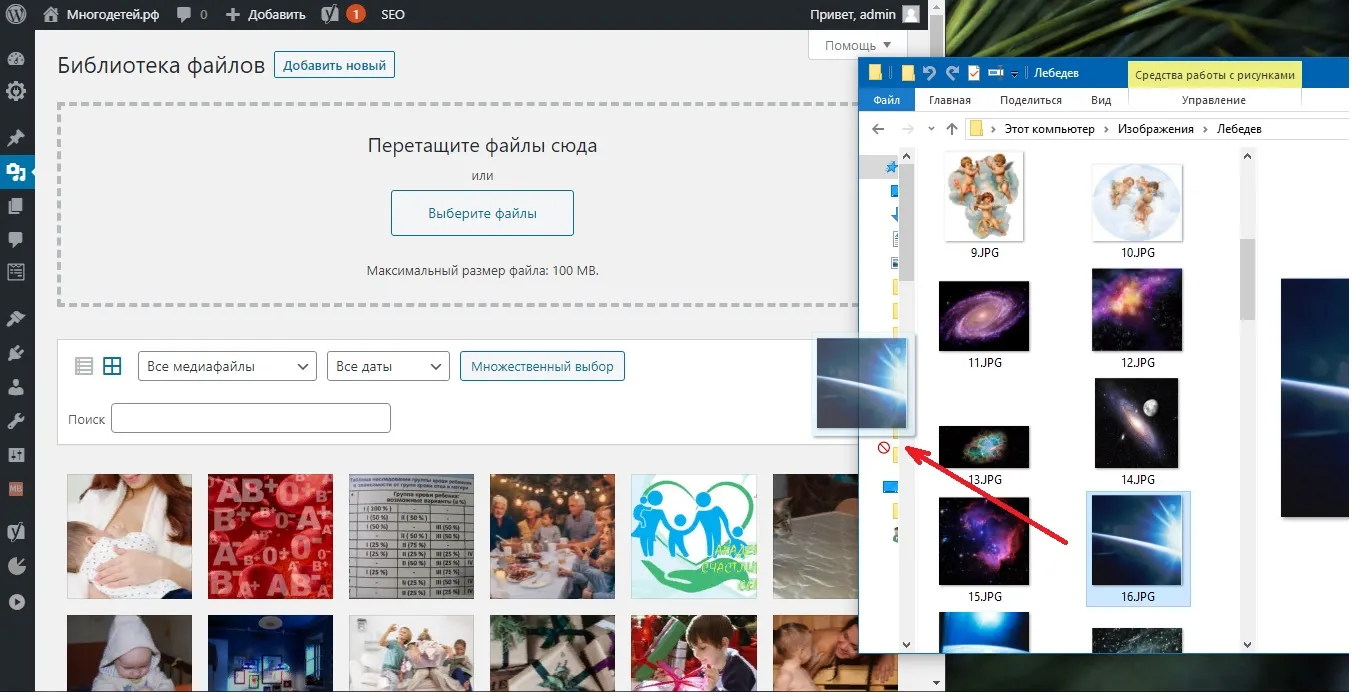Select the 9.JPG cherubs thumbnail in Explorer
The image size is (1352, 692).
point(985,198)
